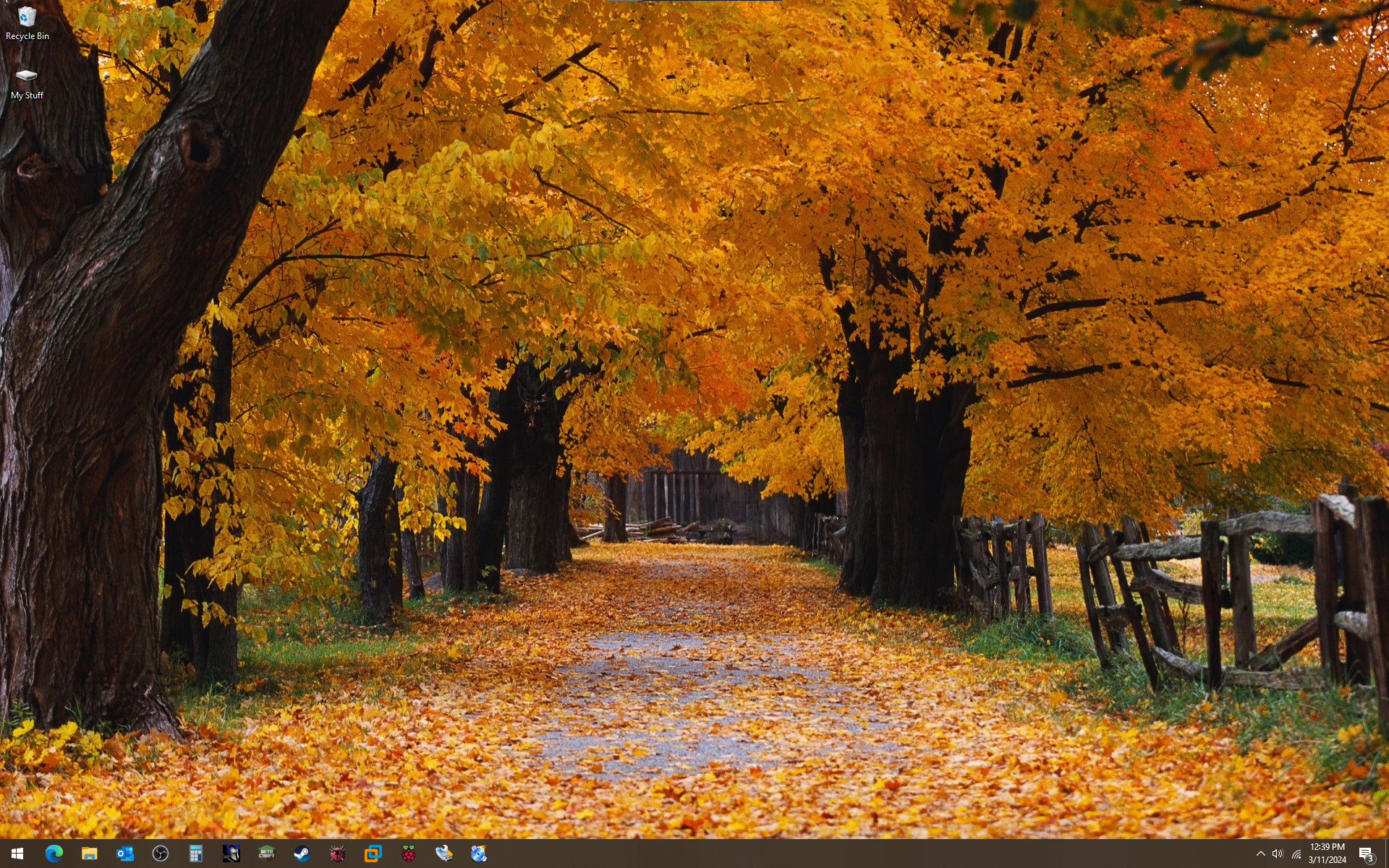Open Raspberry Pi Imager from taskbar
The width and height of the screenshot is (1389, 868).
(408, 854)
